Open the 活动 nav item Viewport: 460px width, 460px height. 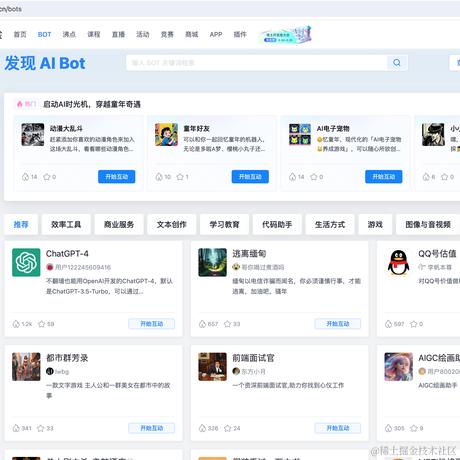point(143,34)
